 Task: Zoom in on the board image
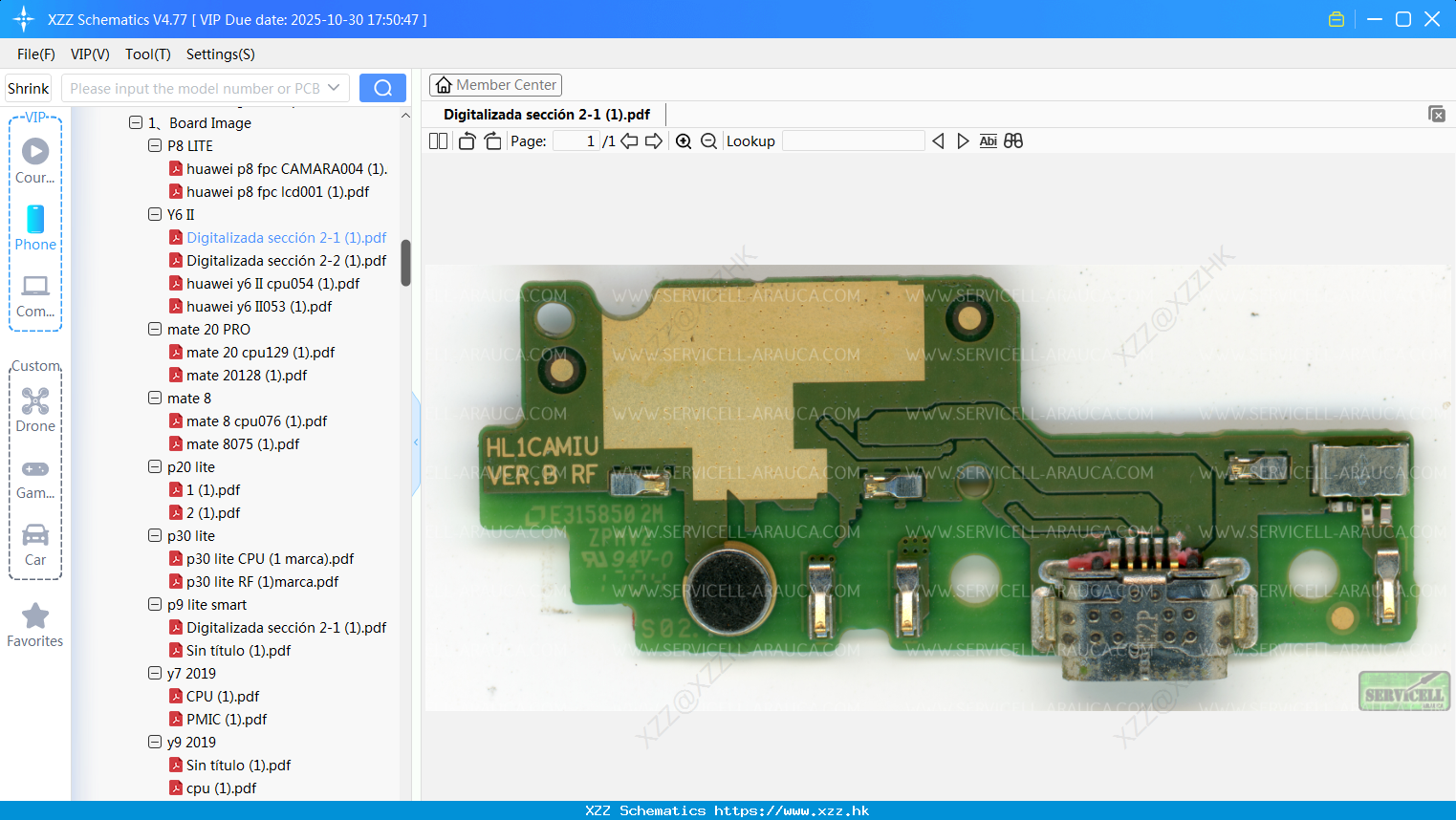tap(684, 141)
